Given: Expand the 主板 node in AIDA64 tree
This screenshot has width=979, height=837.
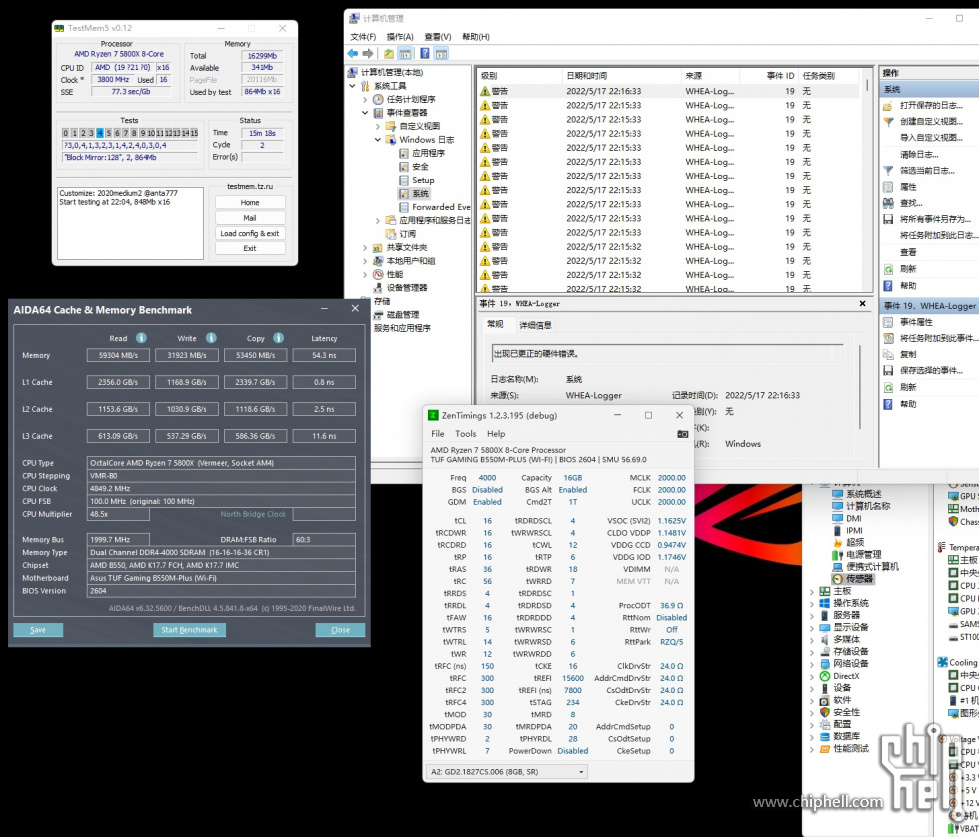Looking at the screenshot, I should tap(812, 591).
